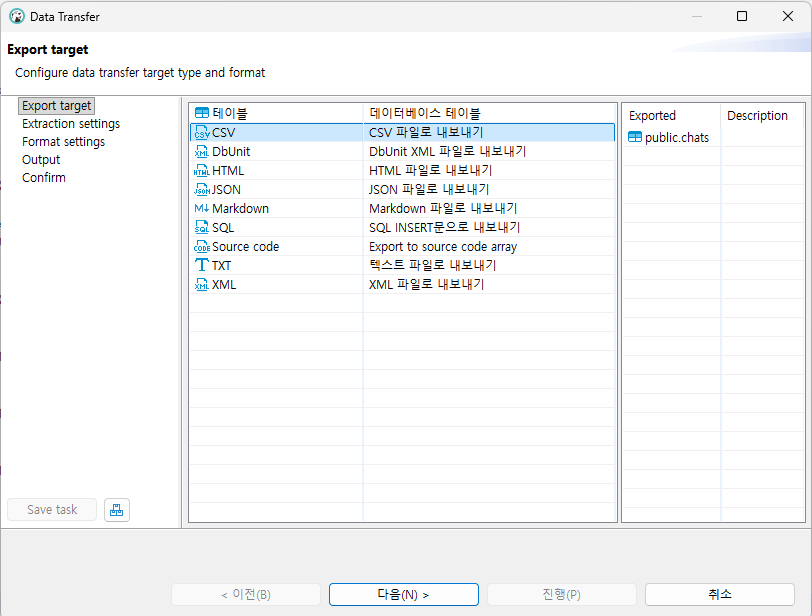This screenshot has height=616, width=812.
Task: Select the 테이블 export target row
Action: tap(402, 113)
